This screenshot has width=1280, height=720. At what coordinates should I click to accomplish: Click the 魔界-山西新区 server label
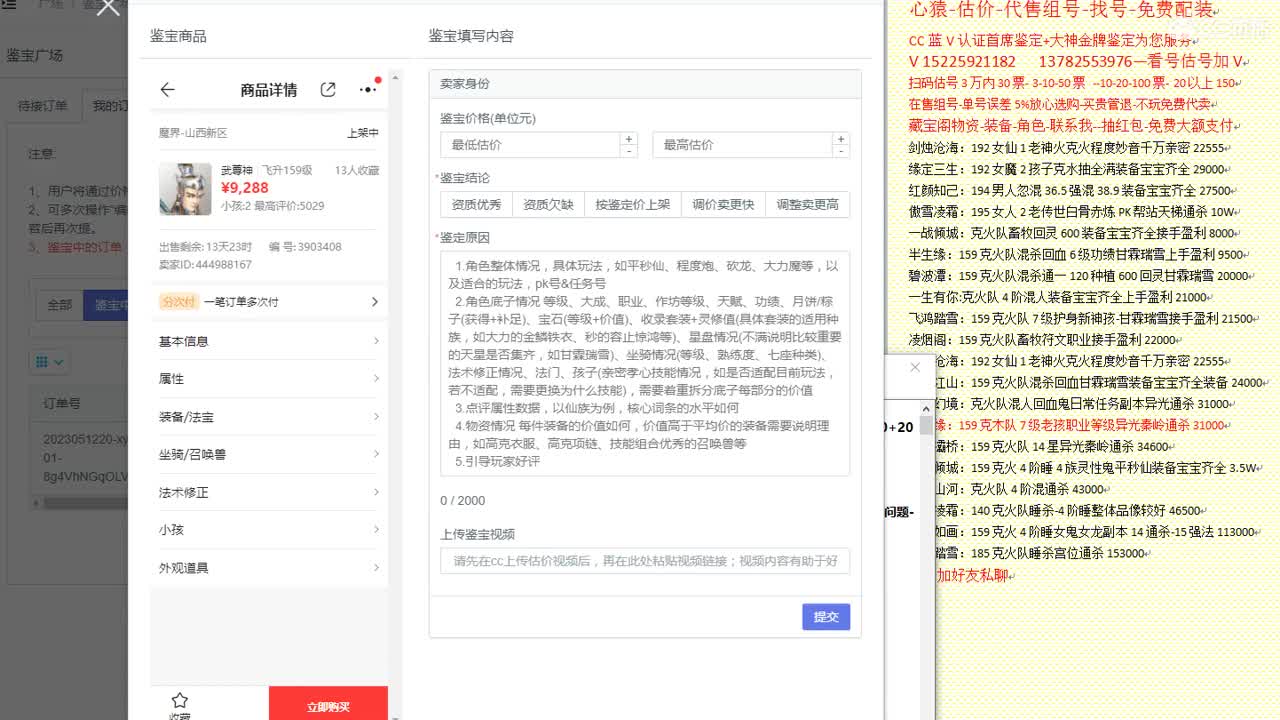pyautogui.click(x=193, y=133)
